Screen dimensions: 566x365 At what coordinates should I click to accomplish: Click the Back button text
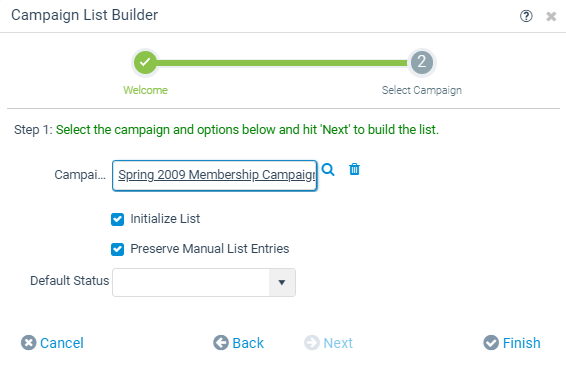[248, 343]
